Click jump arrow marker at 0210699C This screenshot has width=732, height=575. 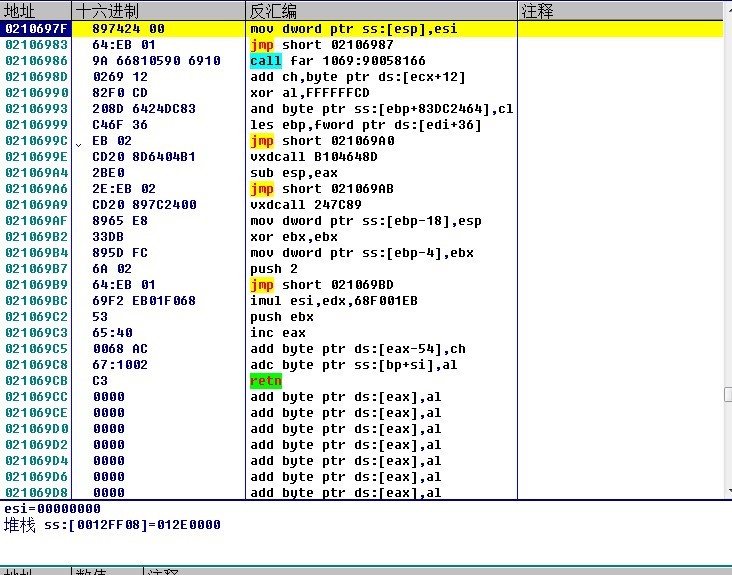pos(78,145)
